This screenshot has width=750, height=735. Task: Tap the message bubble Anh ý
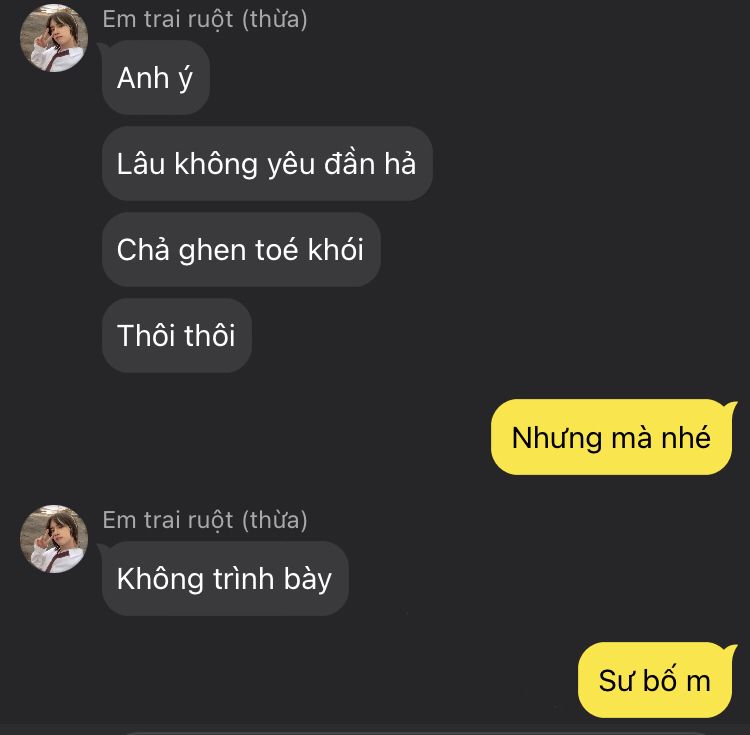point(156,77)
